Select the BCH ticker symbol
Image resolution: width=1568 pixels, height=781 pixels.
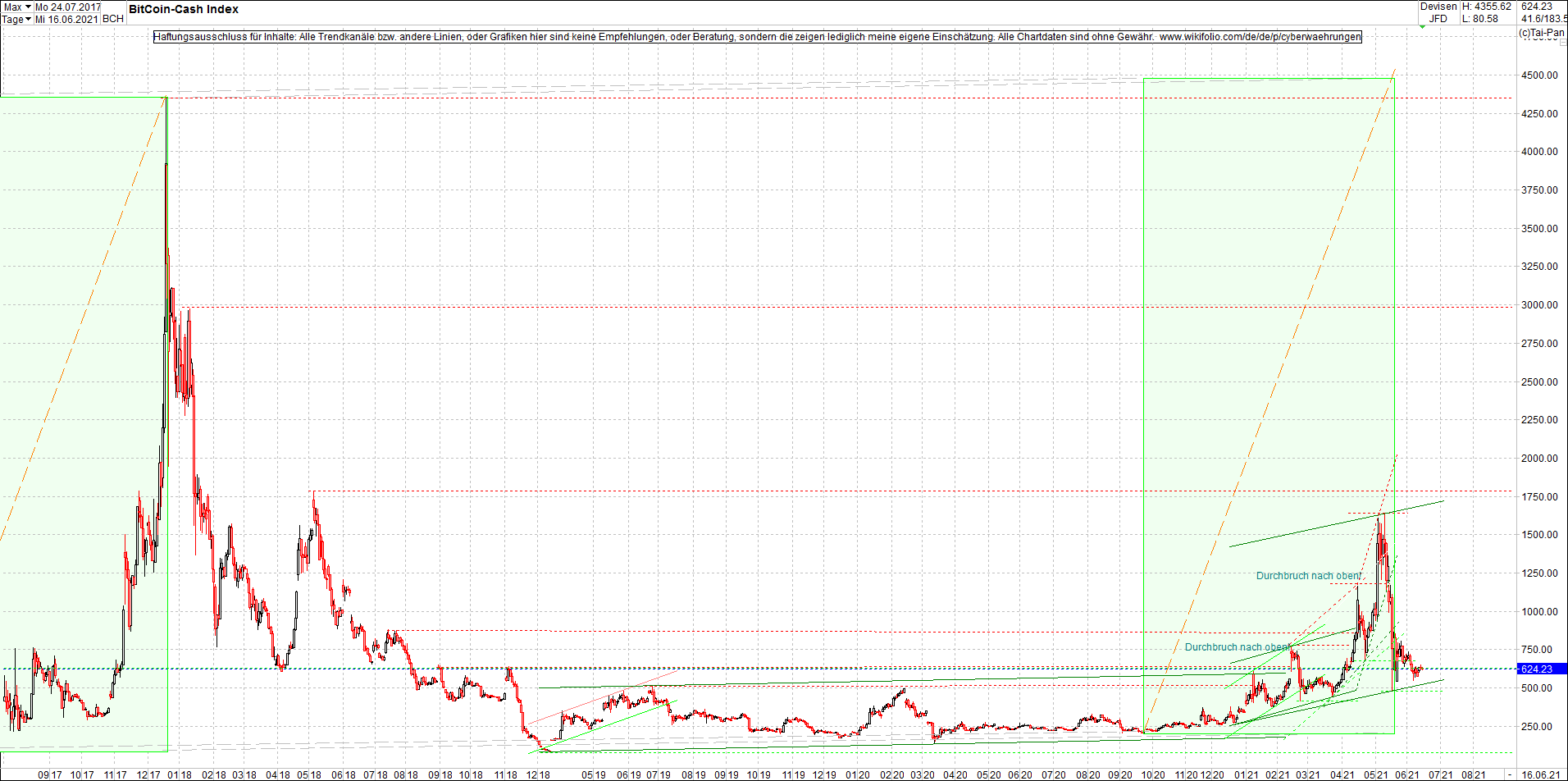[x=113, y=19]
